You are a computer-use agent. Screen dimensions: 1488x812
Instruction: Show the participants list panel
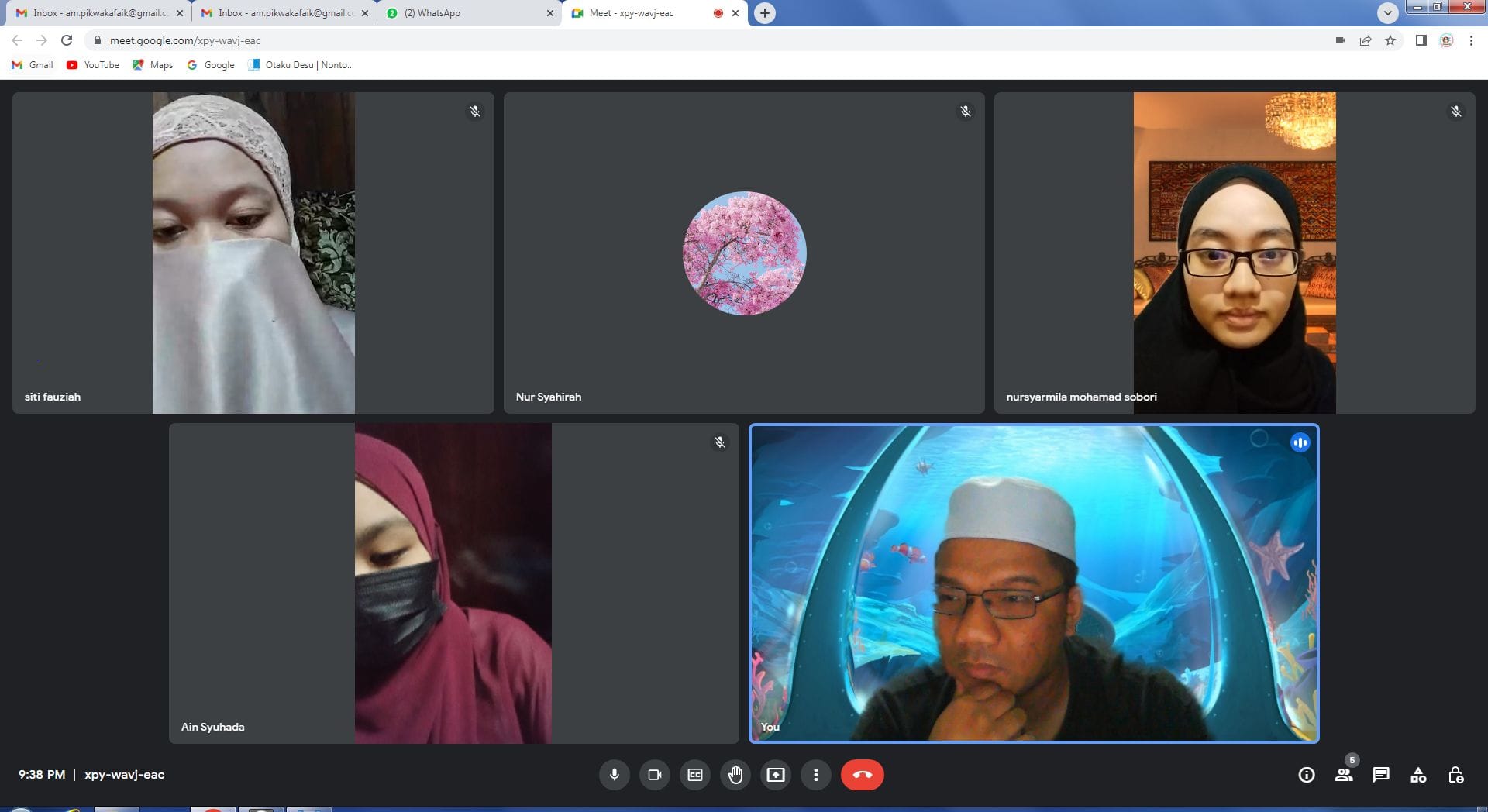coord(1344,775)
